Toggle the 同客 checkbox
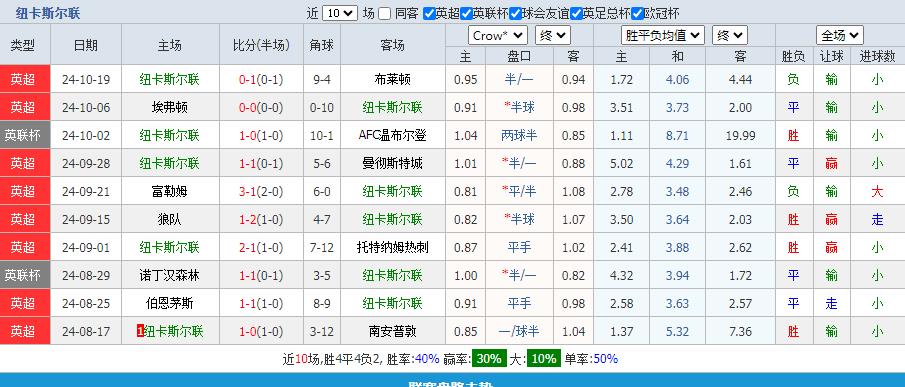The width and height of the screenshot is (905, 387). point(384,14)
